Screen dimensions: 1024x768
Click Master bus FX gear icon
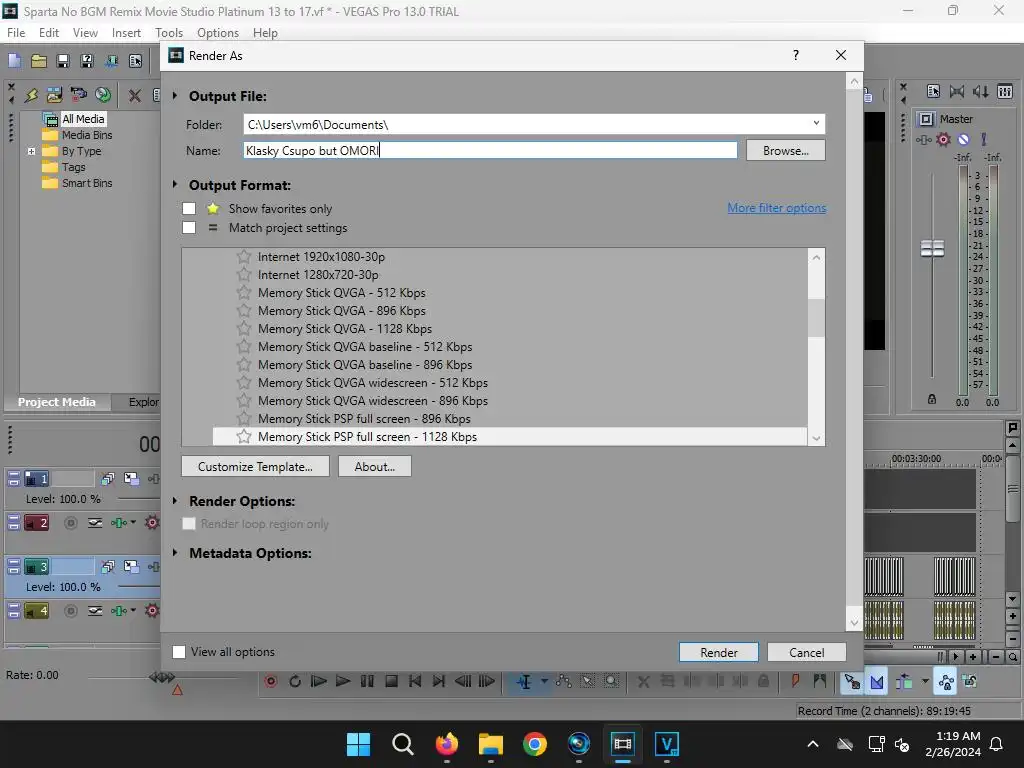[x=943, y=139]
